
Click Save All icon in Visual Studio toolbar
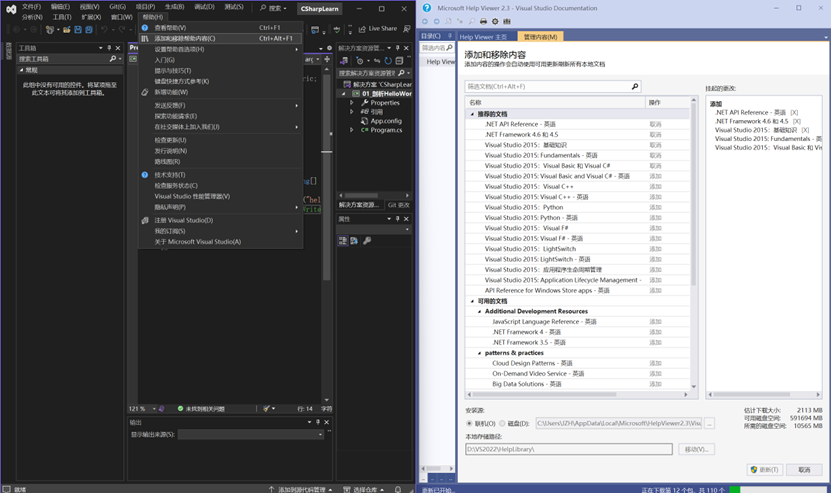point(89,30)
